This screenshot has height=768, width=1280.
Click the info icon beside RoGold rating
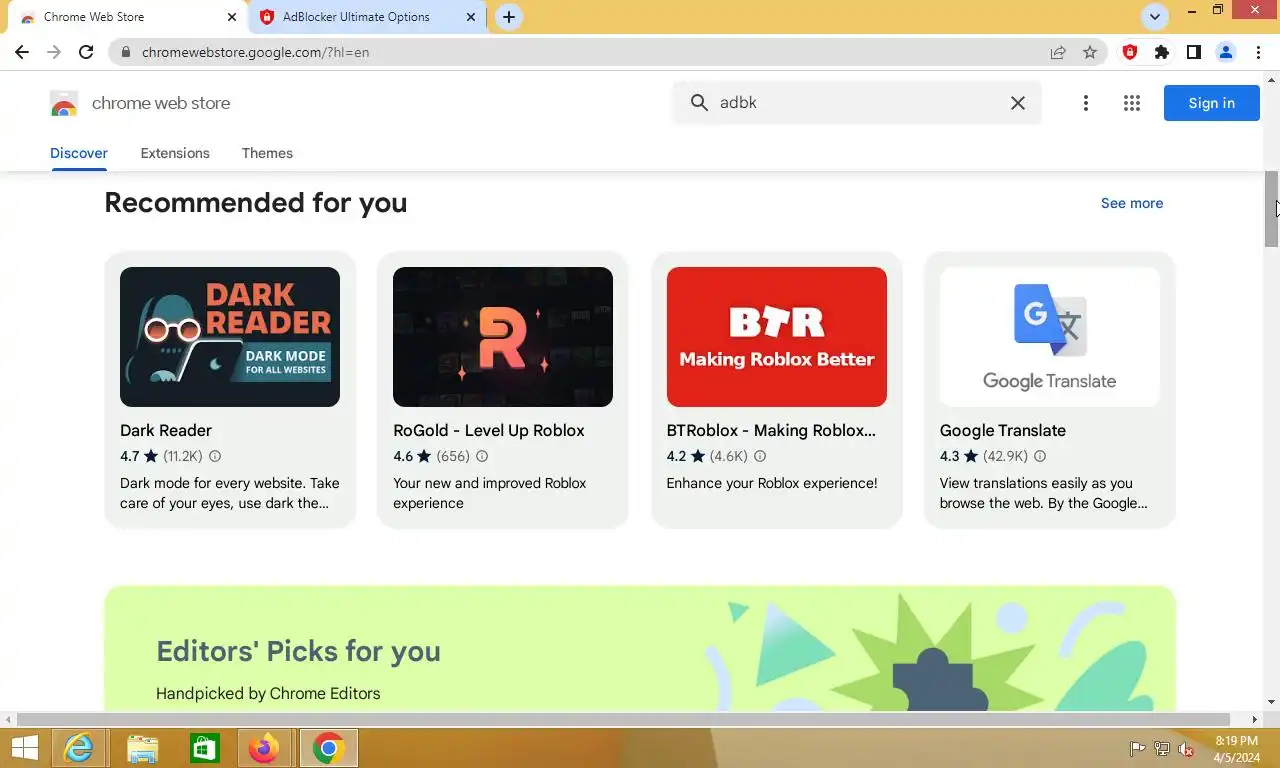[482, 456]
